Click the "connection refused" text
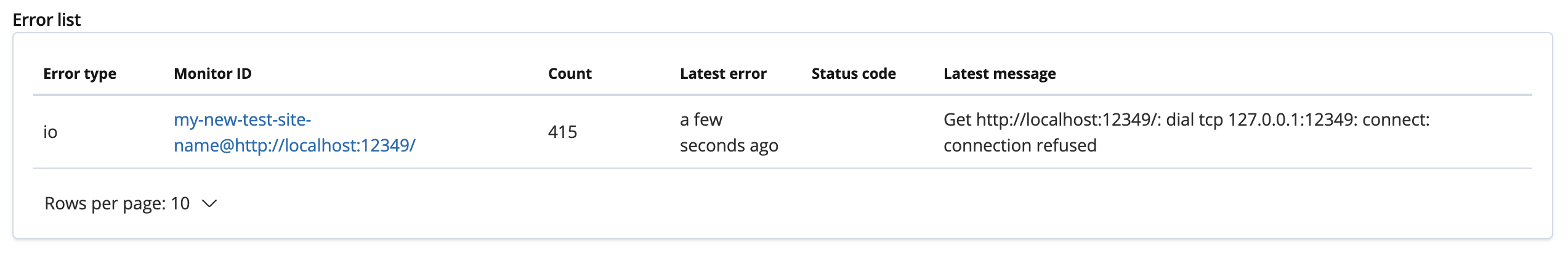The height and width of the screenshot is (255, 1568). [1020, 145]
